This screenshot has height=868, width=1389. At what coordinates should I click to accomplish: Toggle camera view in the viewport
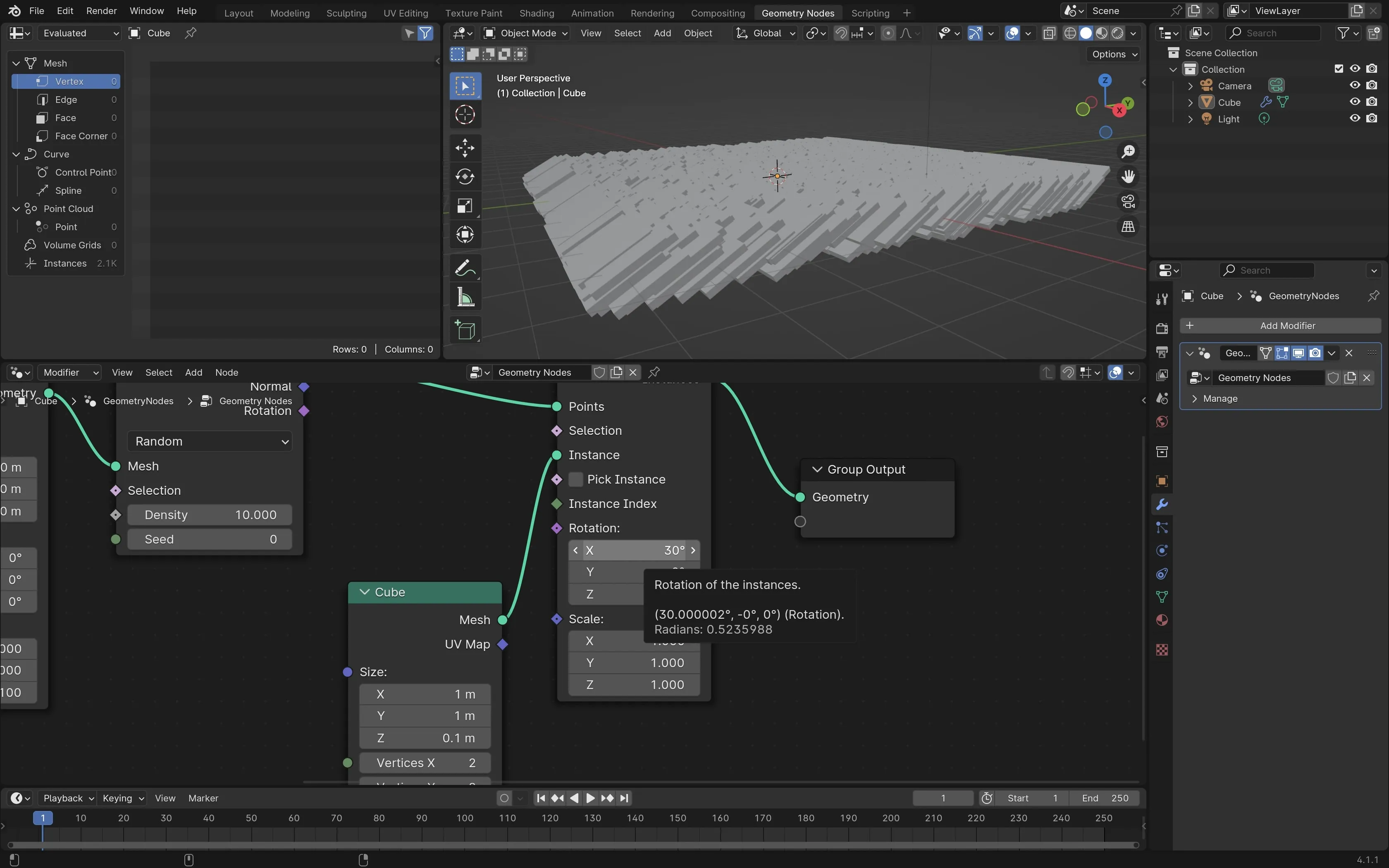click(1128, 202)
